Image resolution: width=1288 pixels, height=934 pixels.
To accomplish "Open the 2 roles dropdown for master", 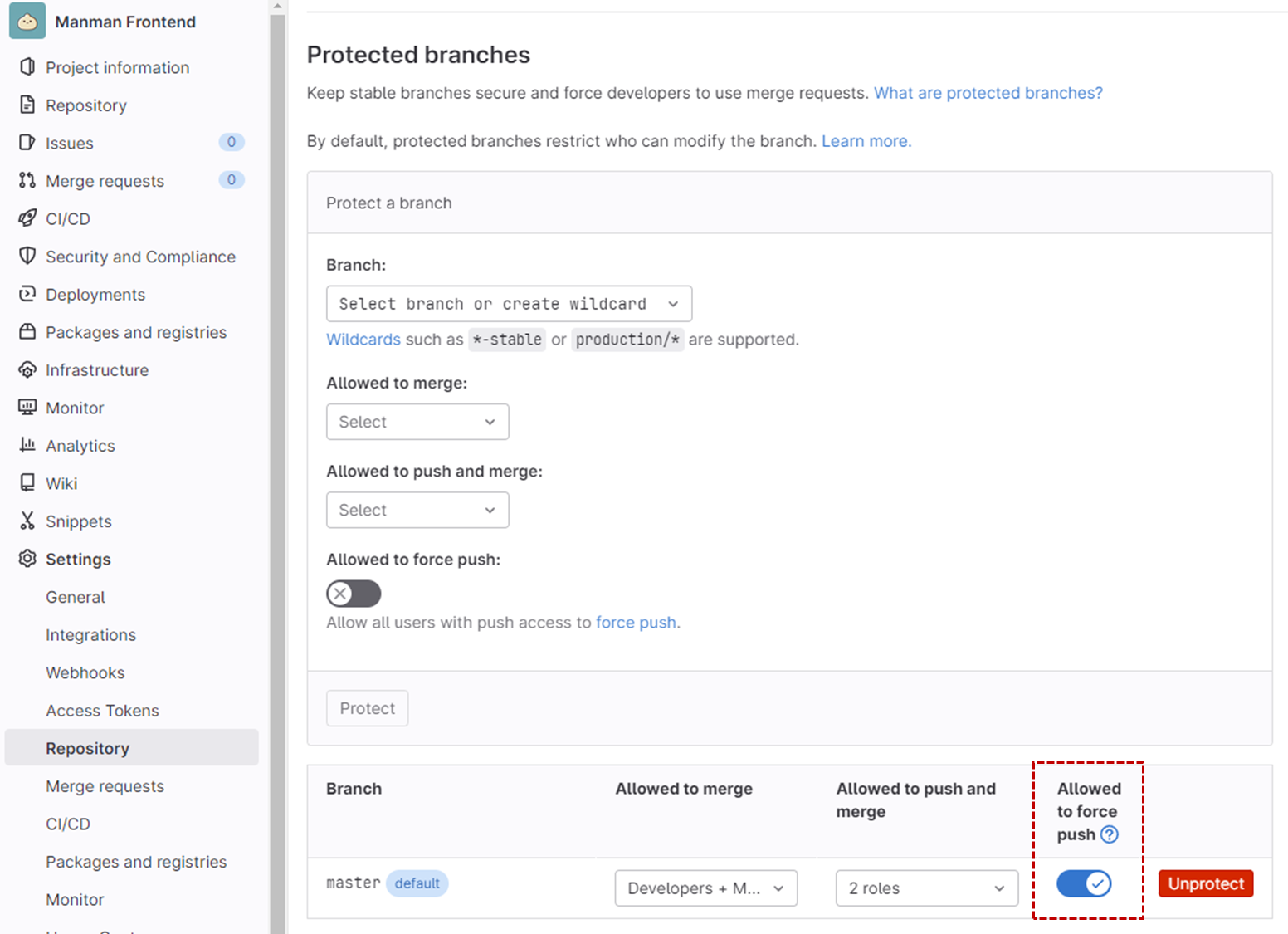I will pyautogui.click(x=927, y=888).
